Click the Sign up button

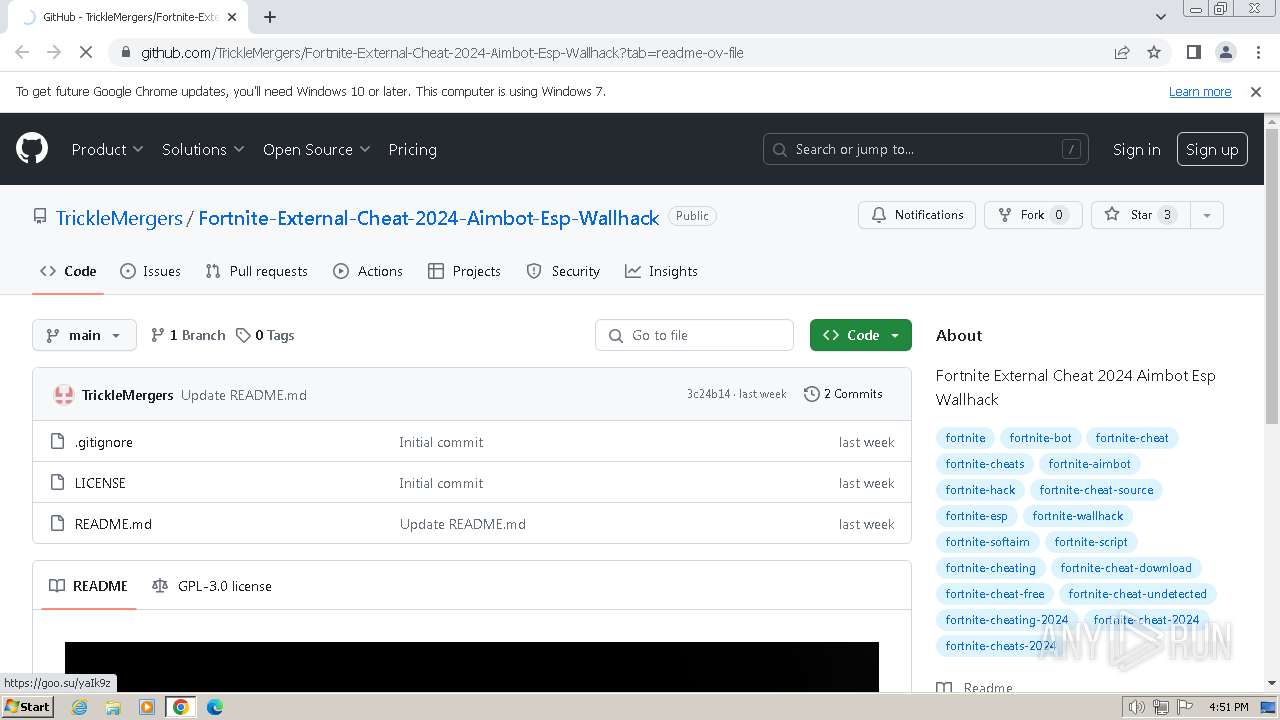pos(1212,149)
